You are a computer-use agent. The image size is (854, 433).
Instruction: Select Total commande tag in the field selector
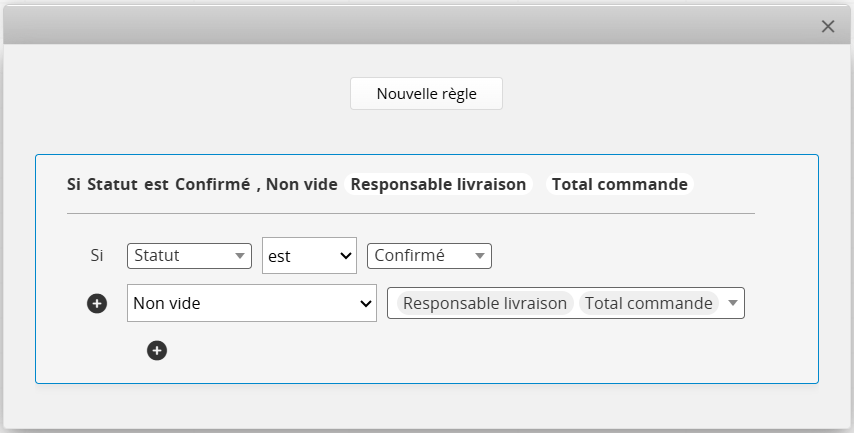click(x=648, y=304)
